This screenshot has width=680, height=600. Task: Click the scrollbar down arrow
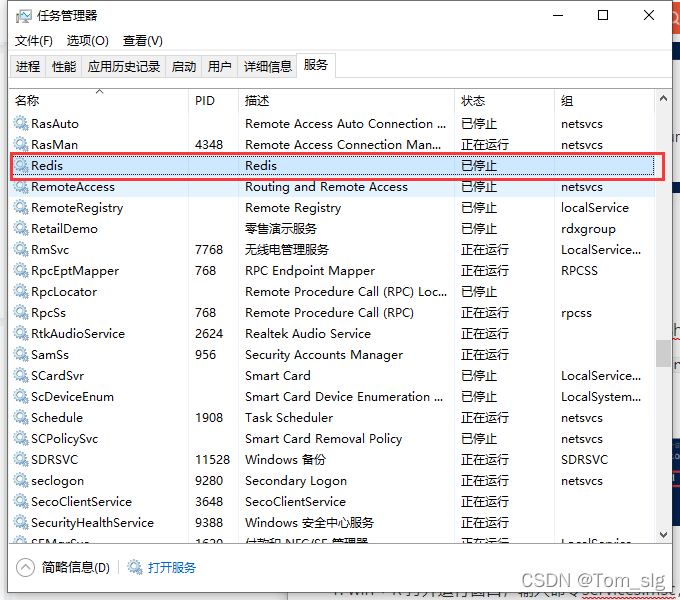[663, 535]
